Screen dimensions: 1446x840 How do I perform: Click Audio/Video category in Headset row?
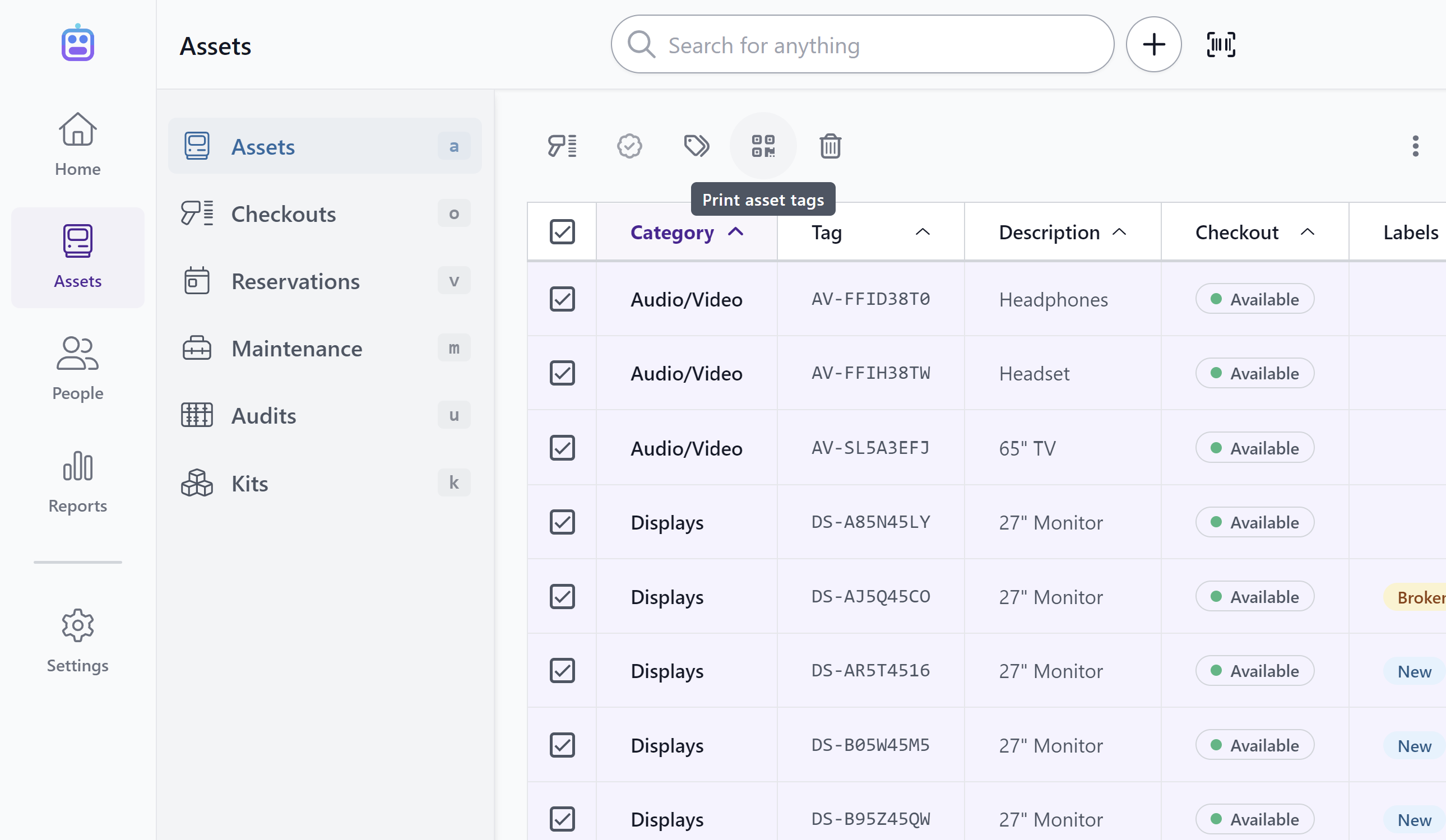(686, 374)
